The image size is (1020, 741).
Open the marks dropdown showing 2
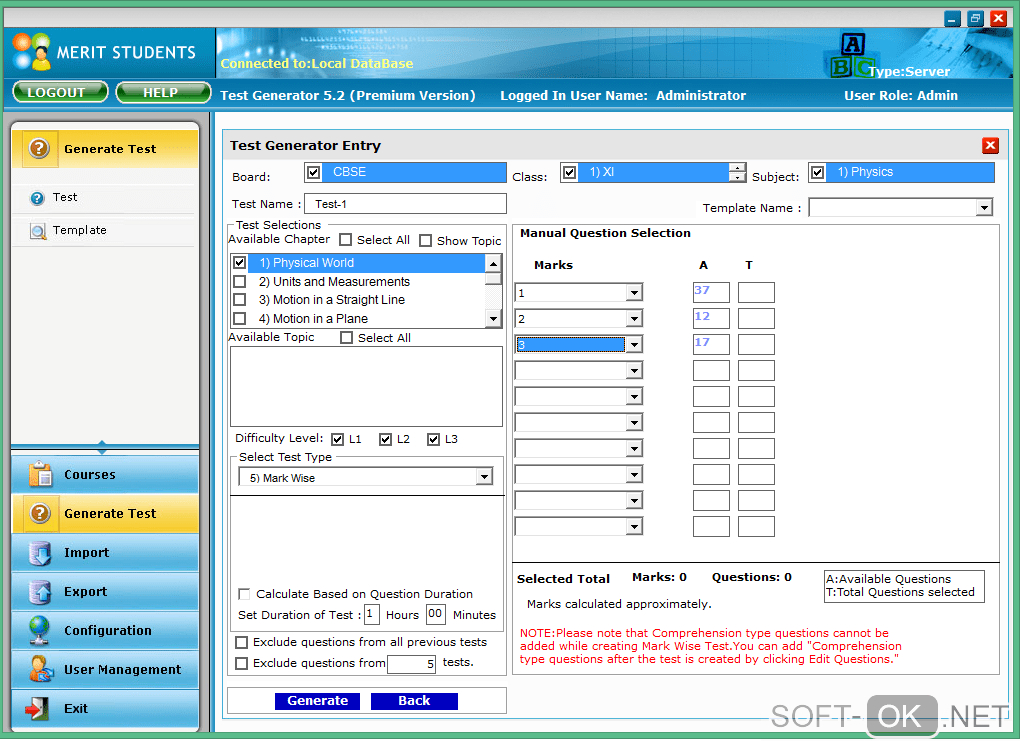click(x=634, y=319)
